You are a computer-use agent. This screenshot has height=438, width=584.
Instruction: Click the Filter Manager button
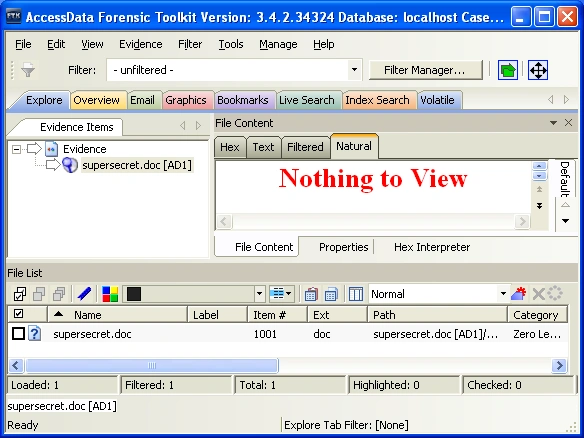pos(425,70)
